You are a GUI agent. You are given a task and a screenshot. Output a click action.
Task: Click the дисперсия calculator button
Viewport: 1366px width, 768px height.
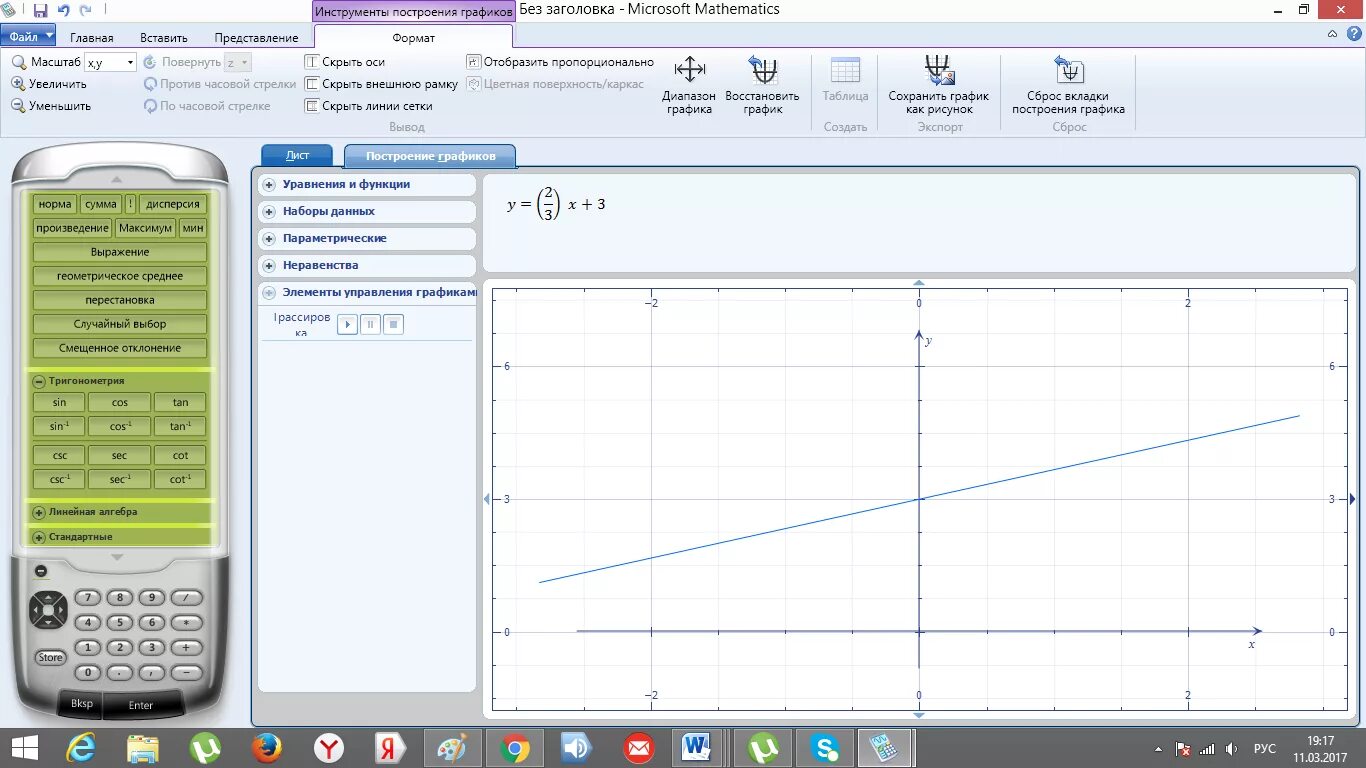173,204
